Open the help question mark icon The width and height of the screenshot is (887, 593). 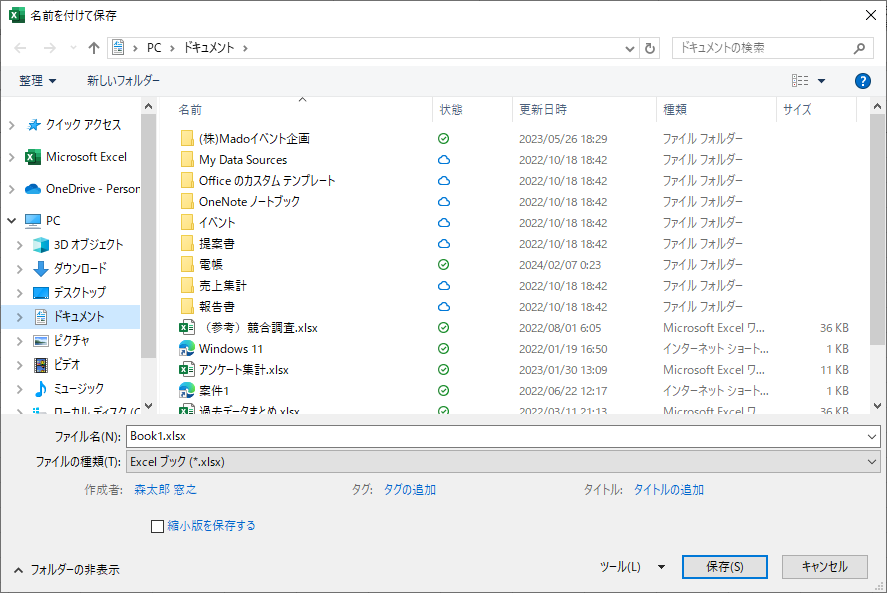pos(863,81)
